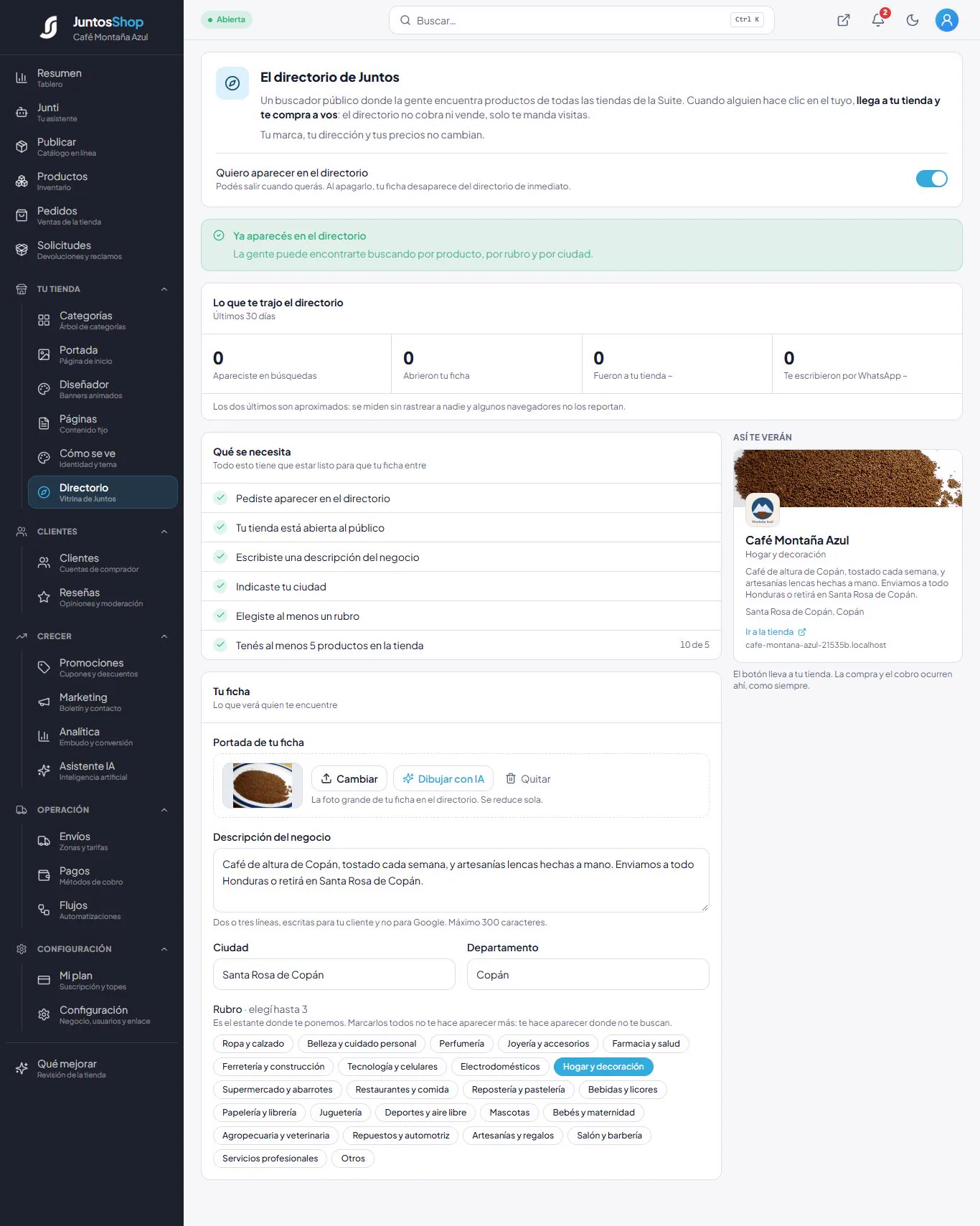Collapse the TU TIENDA sidebar section
Image resolution: width=980 pixels, height=1226 pixels.
coord(92,289)
